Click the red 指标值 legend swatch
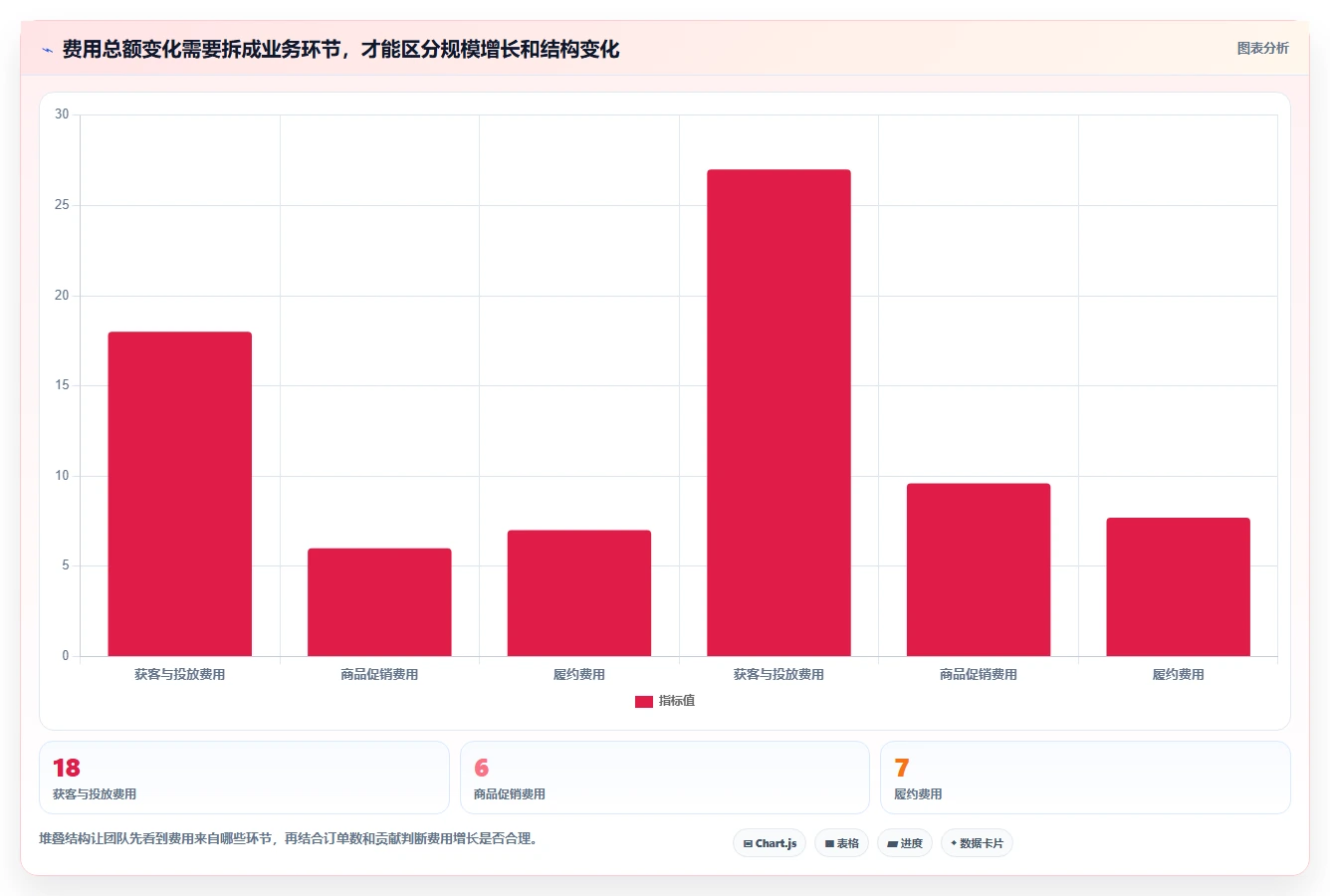Viewport: 1330px width, 896px height. pyautogui.click(x=644, y=702)
